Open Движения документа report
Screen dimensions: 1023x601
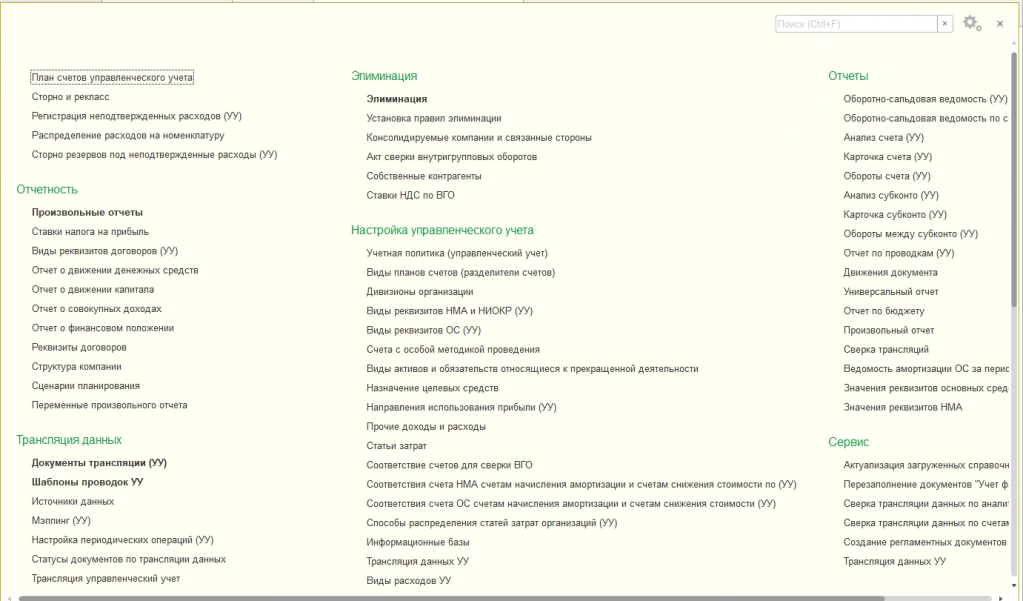coord(890,272)
